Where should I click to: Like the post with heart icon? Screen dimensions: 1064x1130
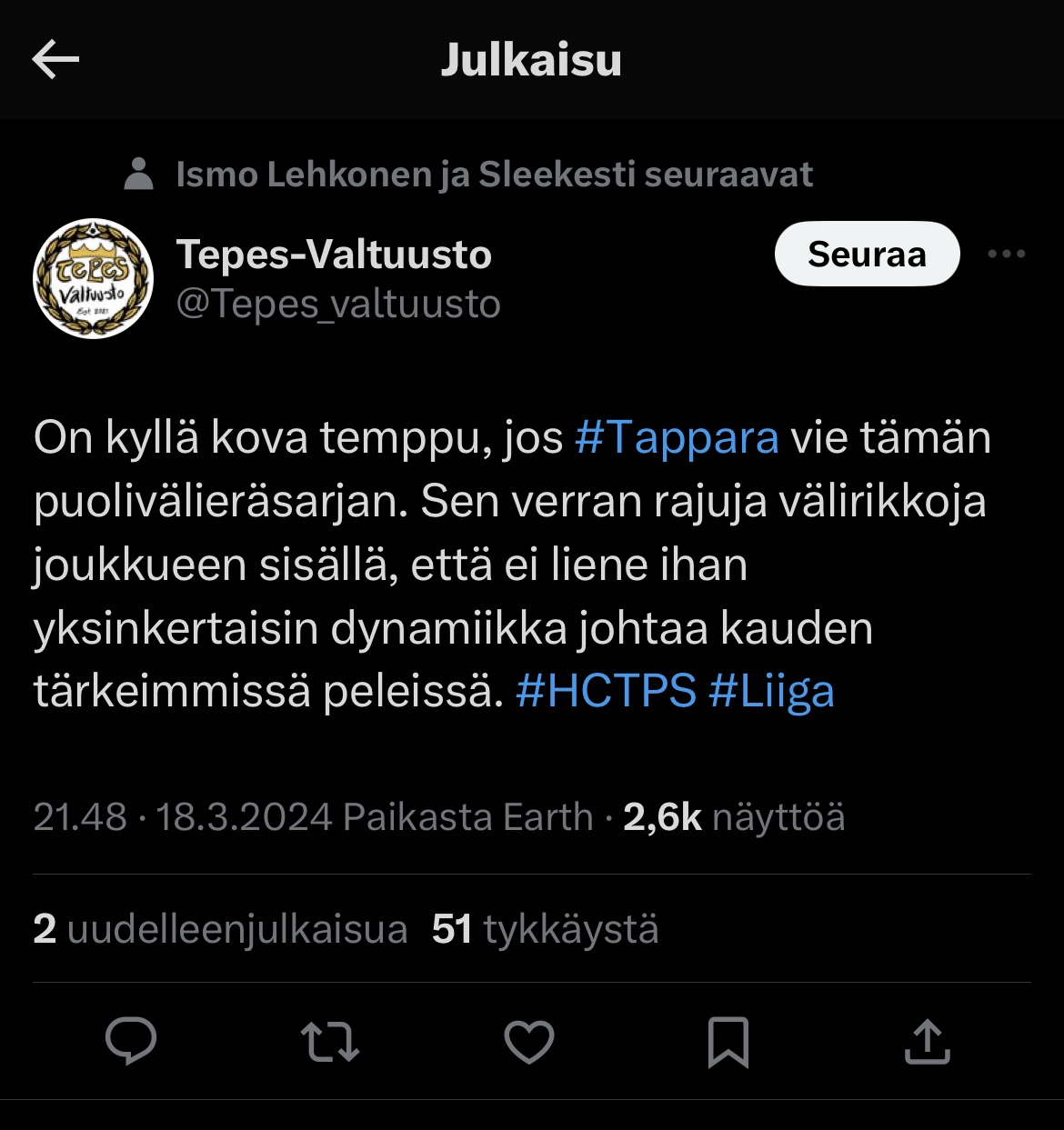(529, 1042)
